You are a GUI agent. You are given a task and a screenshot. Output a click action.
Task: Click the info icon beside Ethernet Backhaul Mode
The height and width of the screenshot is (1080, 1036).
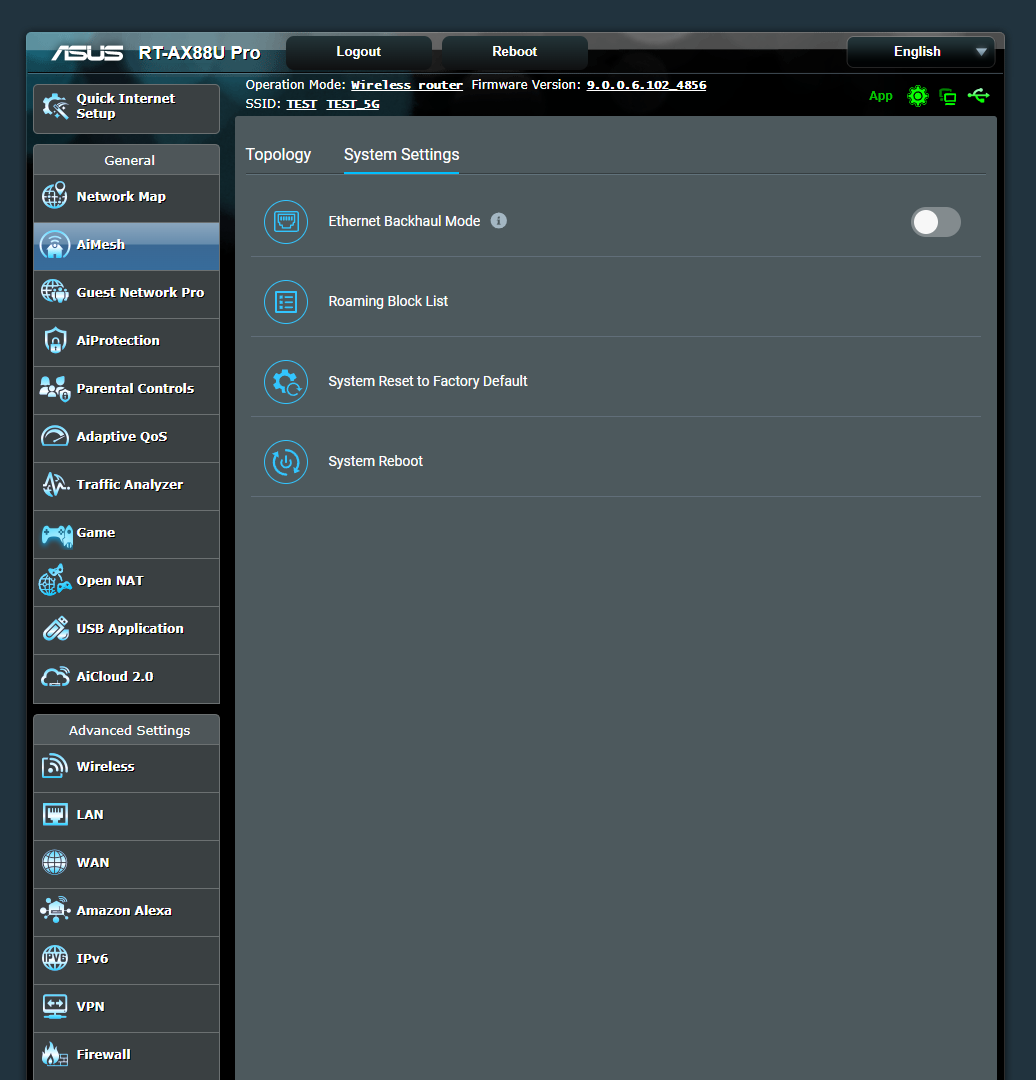click(x=499, y=220)
